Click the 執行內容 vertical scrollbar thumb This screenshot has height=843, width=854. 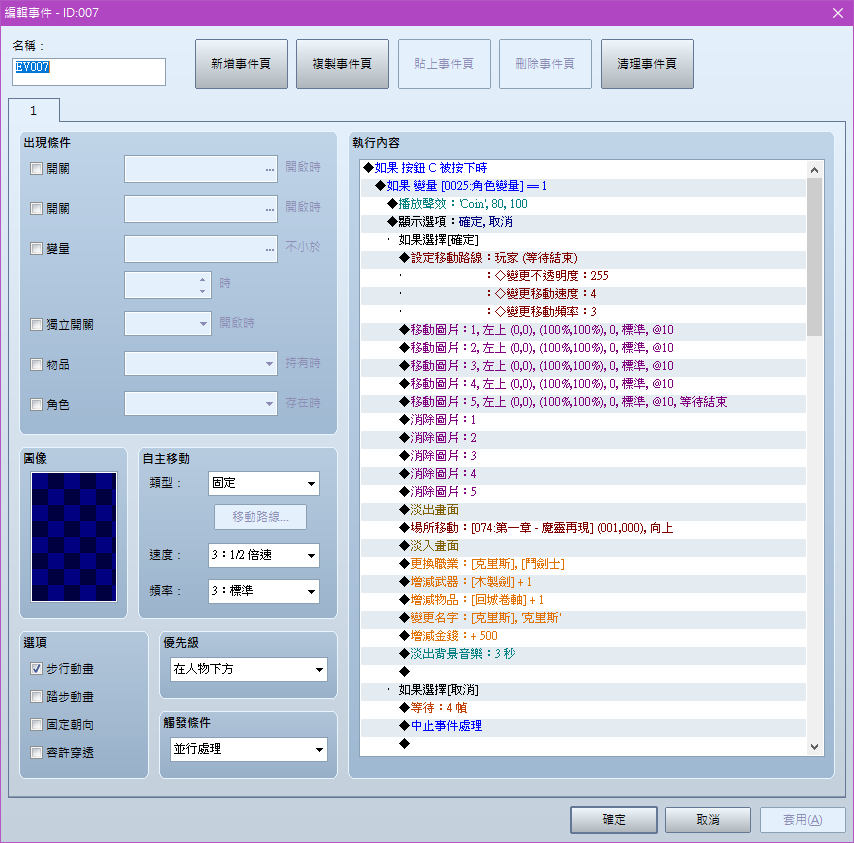(x=814, y=257)
